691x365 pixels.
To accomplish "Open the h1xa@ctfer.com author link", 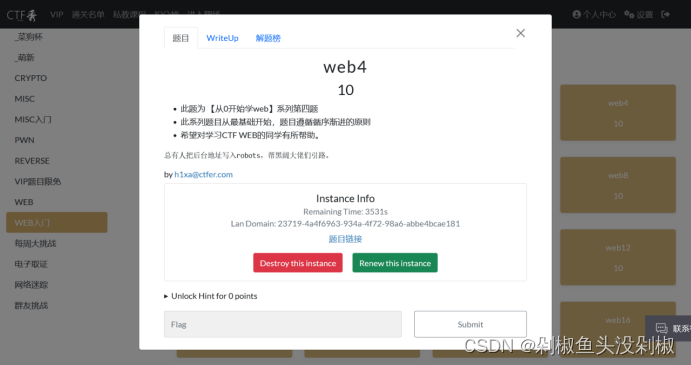I will click(x=204, y=174).
